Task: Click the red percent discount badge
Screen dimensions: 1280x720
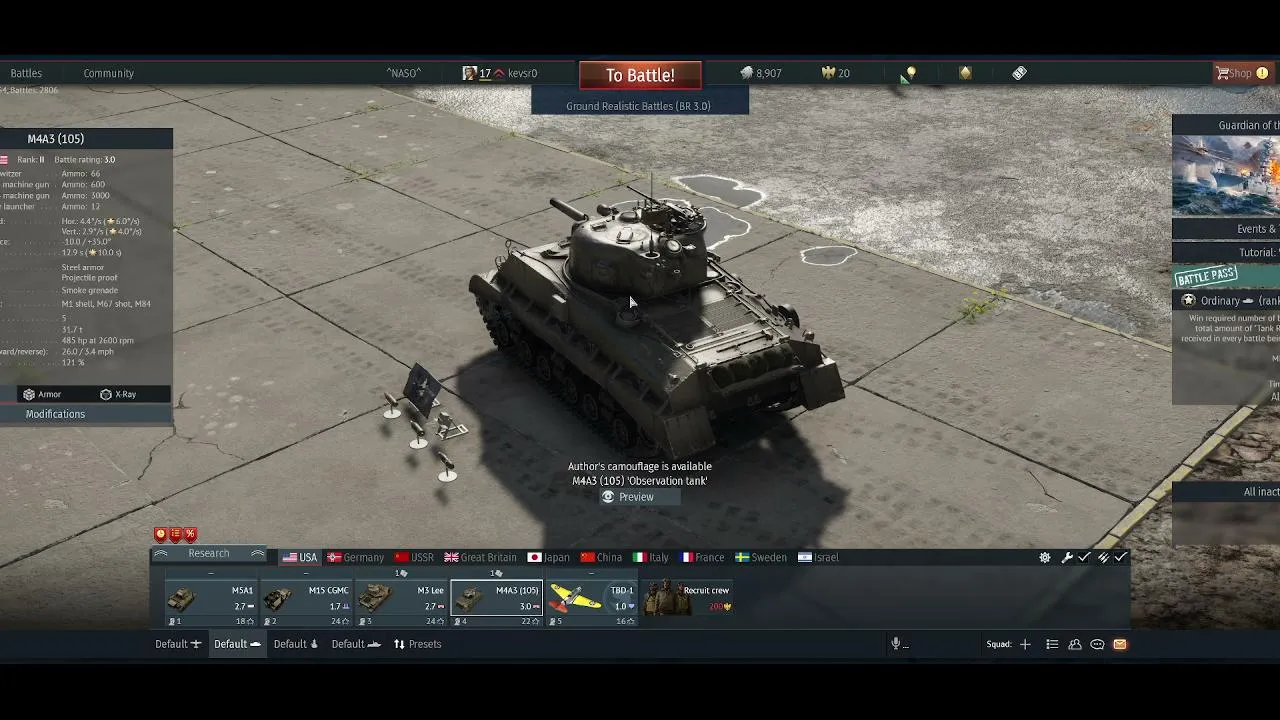Action: pyautogui.click(x=190, y=534)
